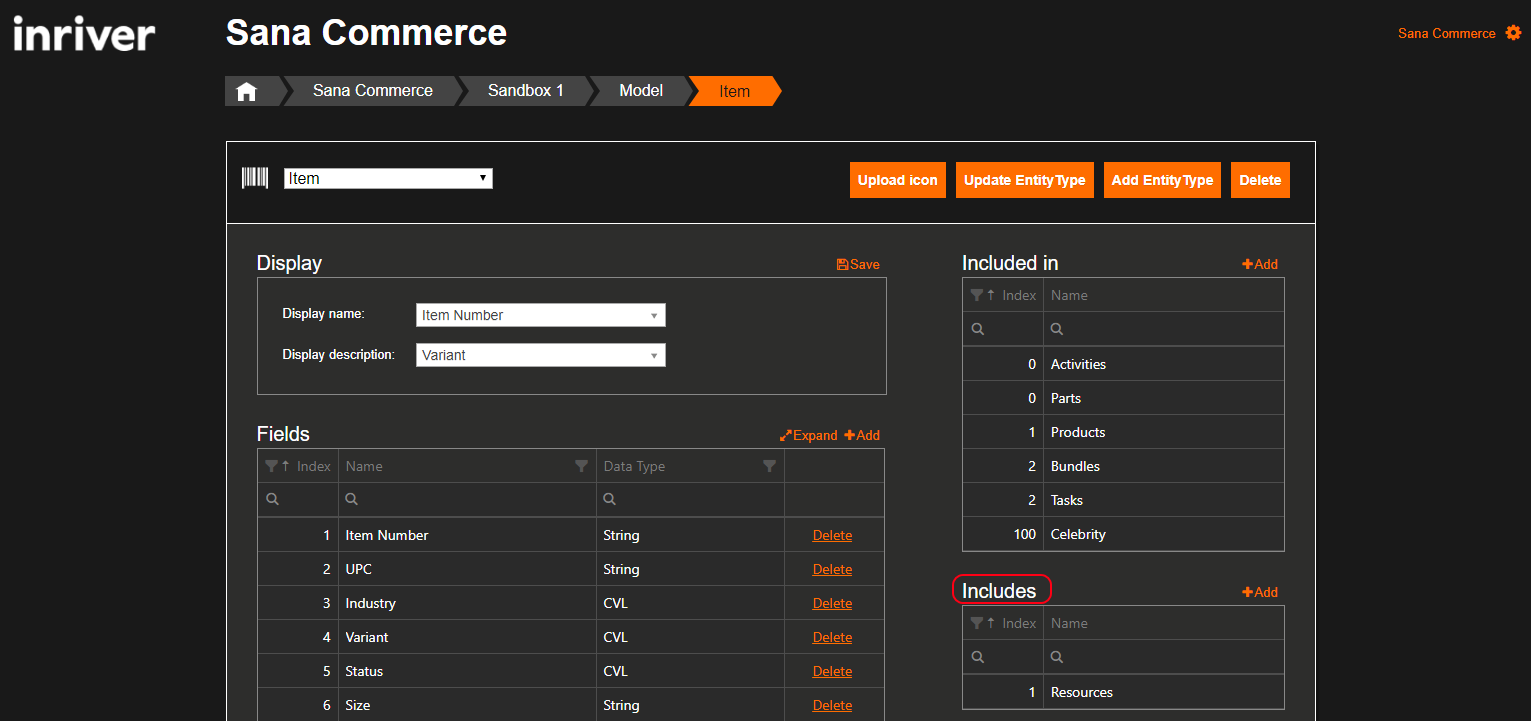Select Parts in Included in list
The image size is (1531, 721).
1066,398
